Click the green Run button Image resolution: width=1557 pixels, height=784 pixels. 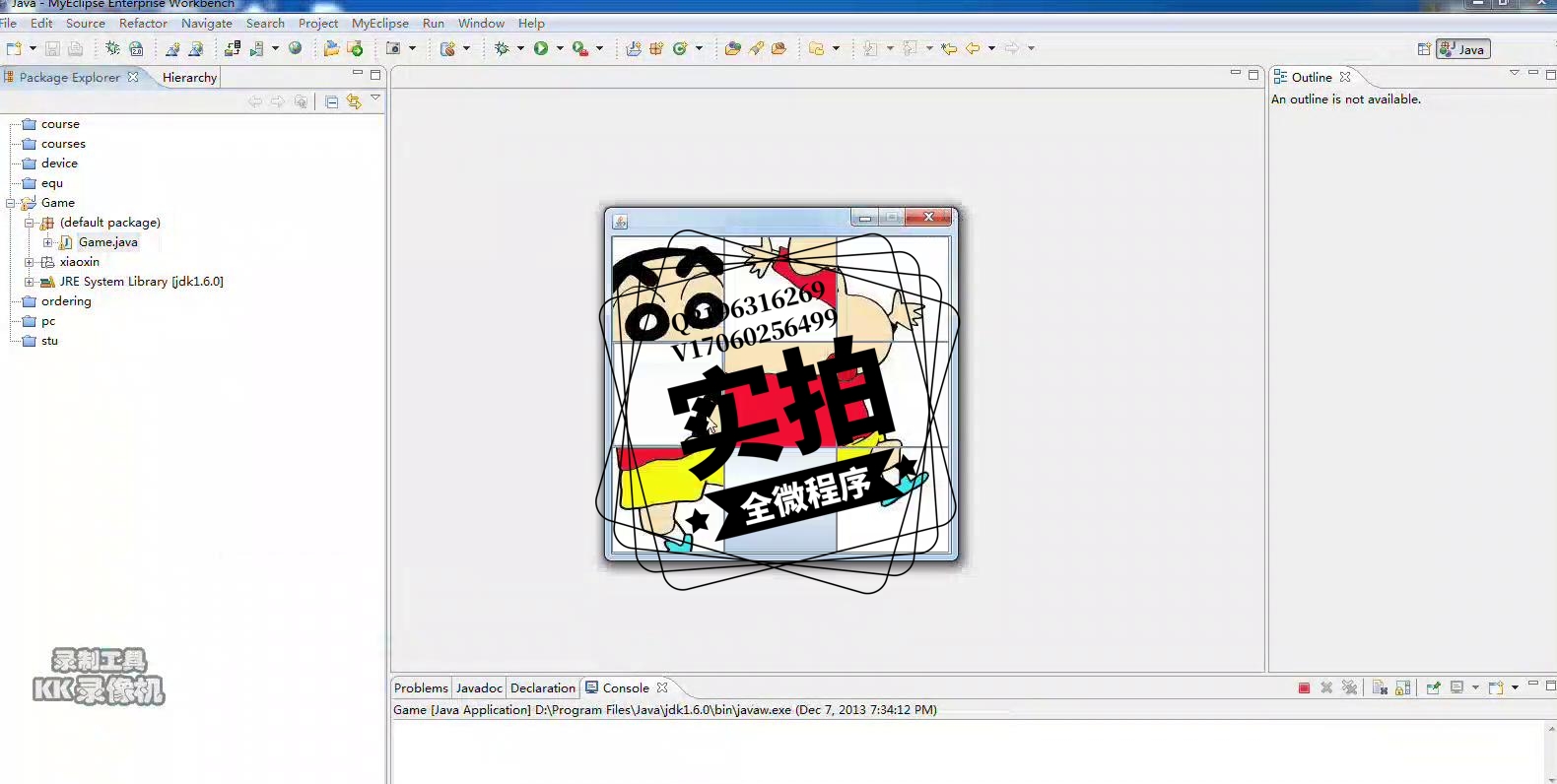[541, 48]
